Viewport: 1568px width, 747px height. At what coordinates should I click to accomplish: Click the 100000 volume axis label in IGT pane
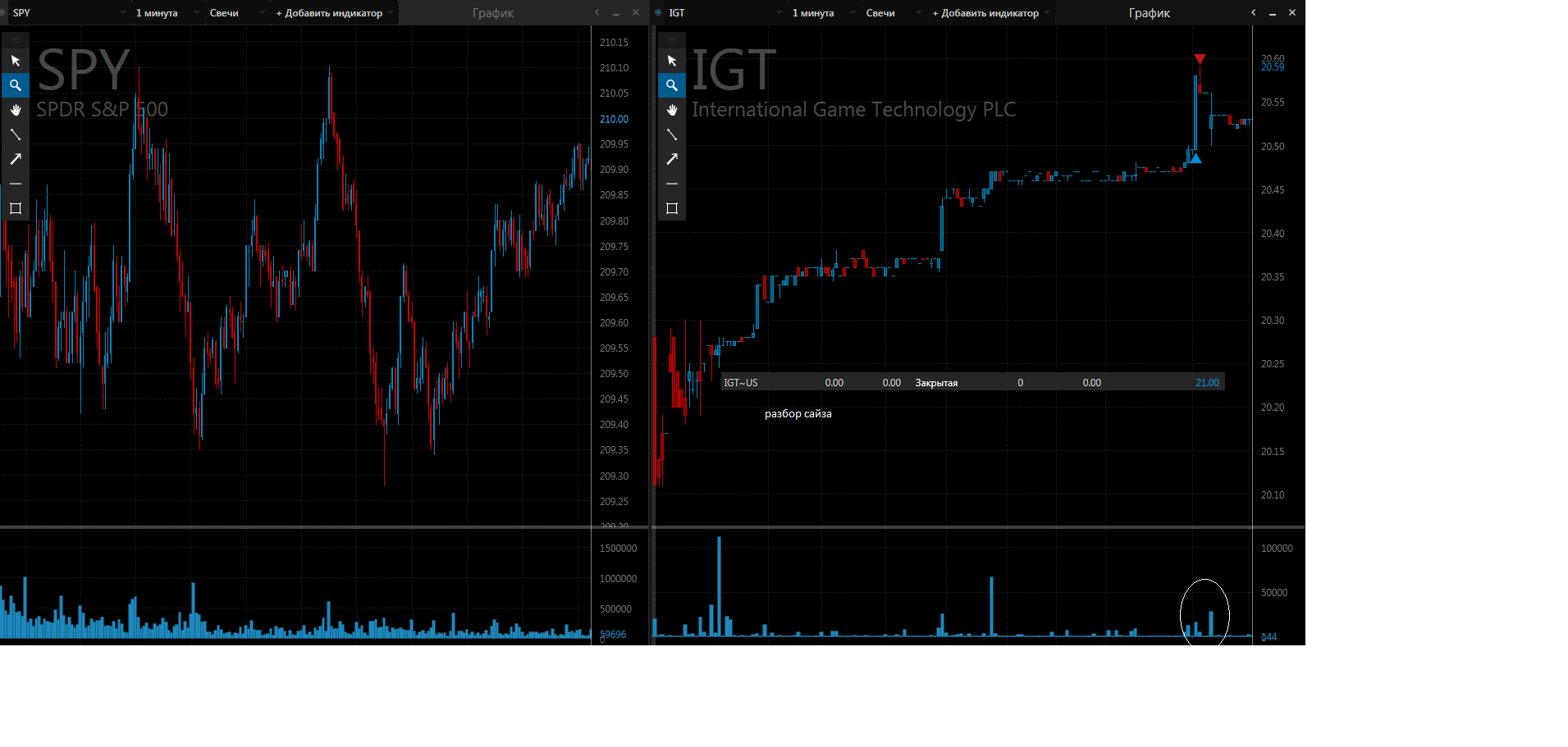point(1277,549)
